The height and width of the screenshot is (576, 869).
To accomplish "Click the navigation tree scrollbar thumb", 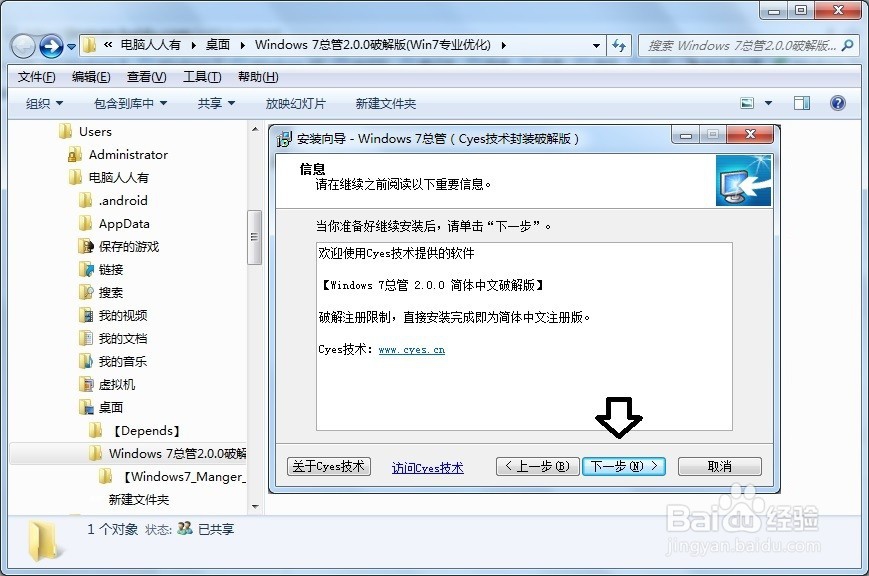I will pos(254,237).
